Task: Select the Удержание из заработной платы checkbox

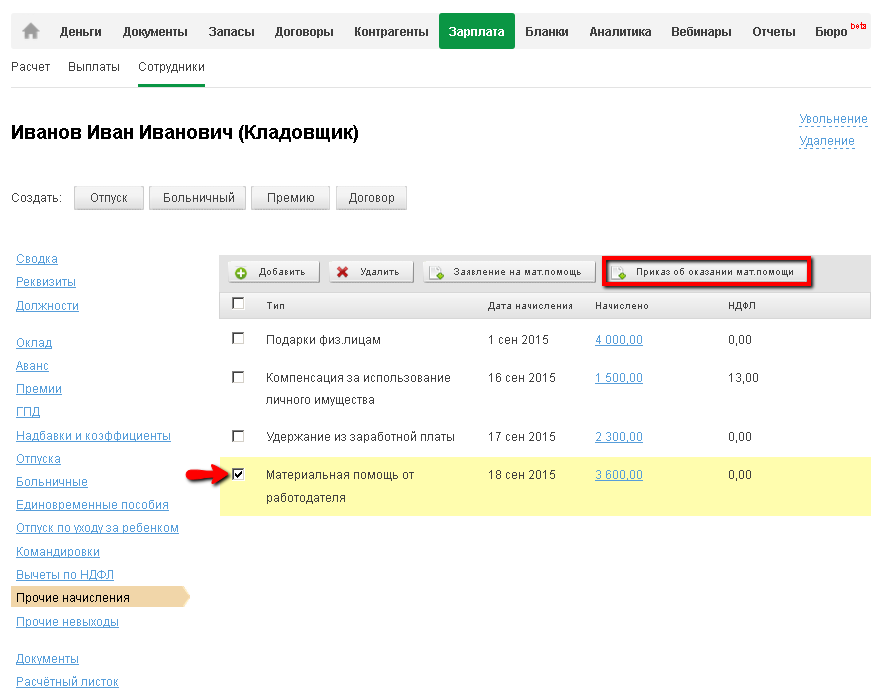Action: pyautogui.click(x=238, y=436)
